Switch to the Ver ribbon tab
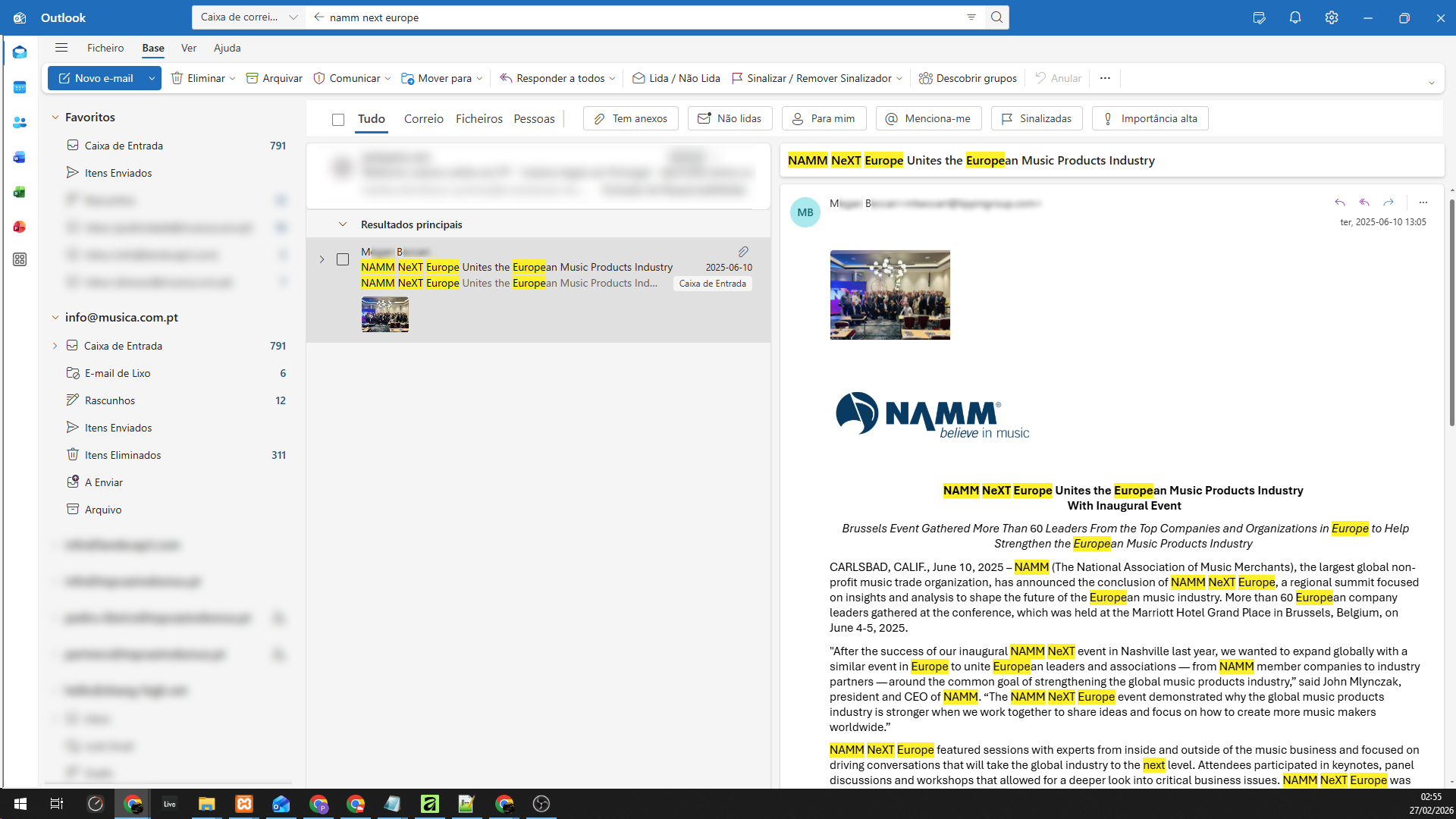Image resolution: width=1456 pixels, height=819 pixels. pos(189,48)
